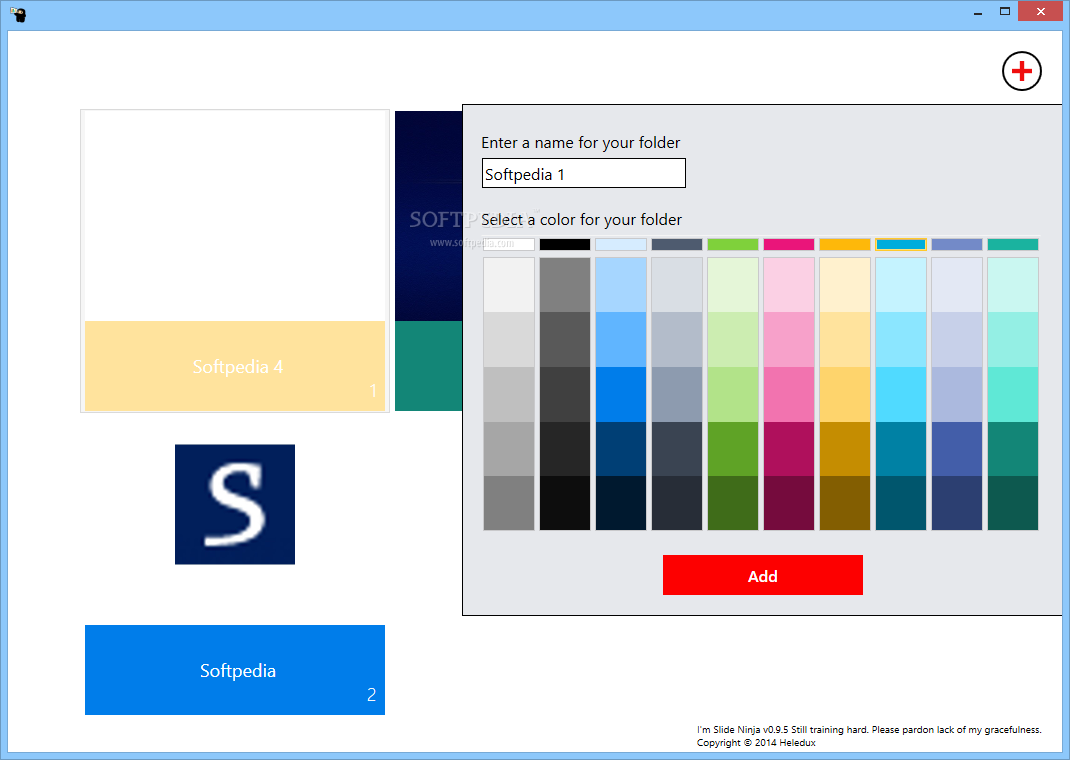1070x760 pixels.
Task: Close the Slide Ninja window
Action: tap(1041, 12)
